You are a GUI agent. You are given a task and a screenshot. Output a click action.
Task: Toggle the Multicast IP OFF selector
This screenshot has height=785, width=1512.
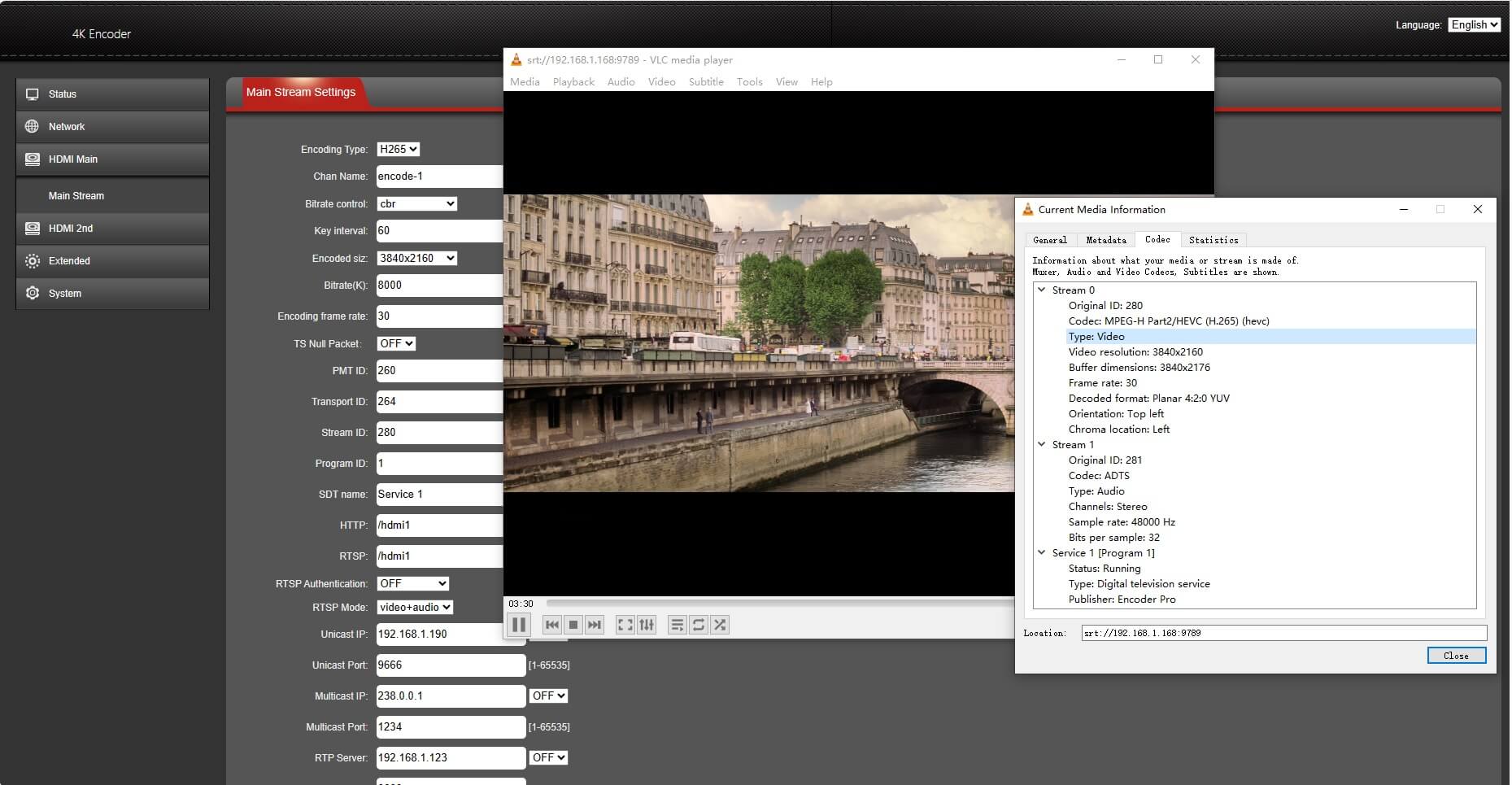click(x=548, y=696)
